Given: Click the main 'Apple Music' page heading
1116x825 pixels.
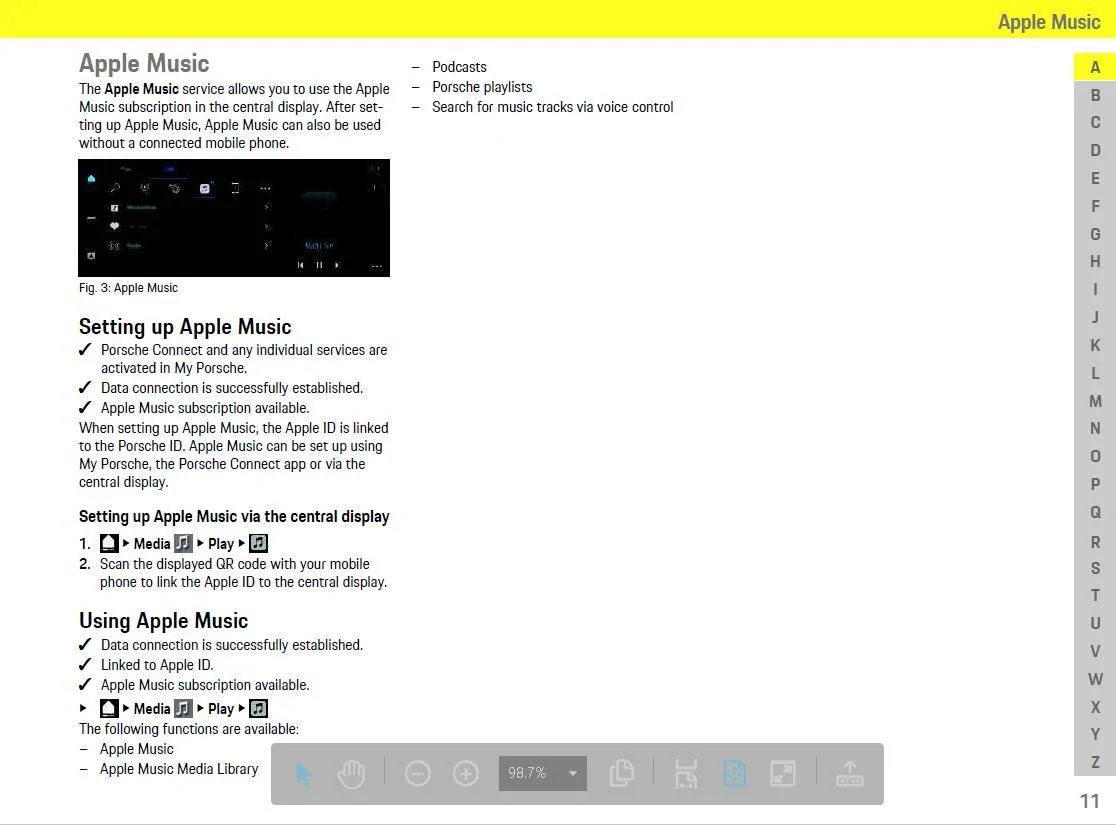Looking at the screenshot, I should 144,63.
